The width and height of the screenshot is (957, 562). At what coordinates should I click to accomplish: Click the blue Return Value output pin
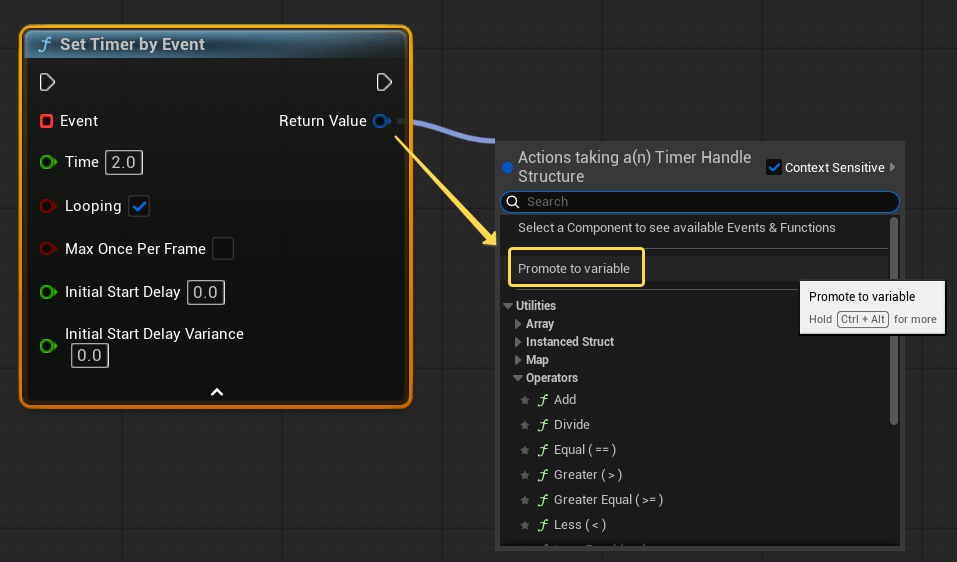[380, 121]
